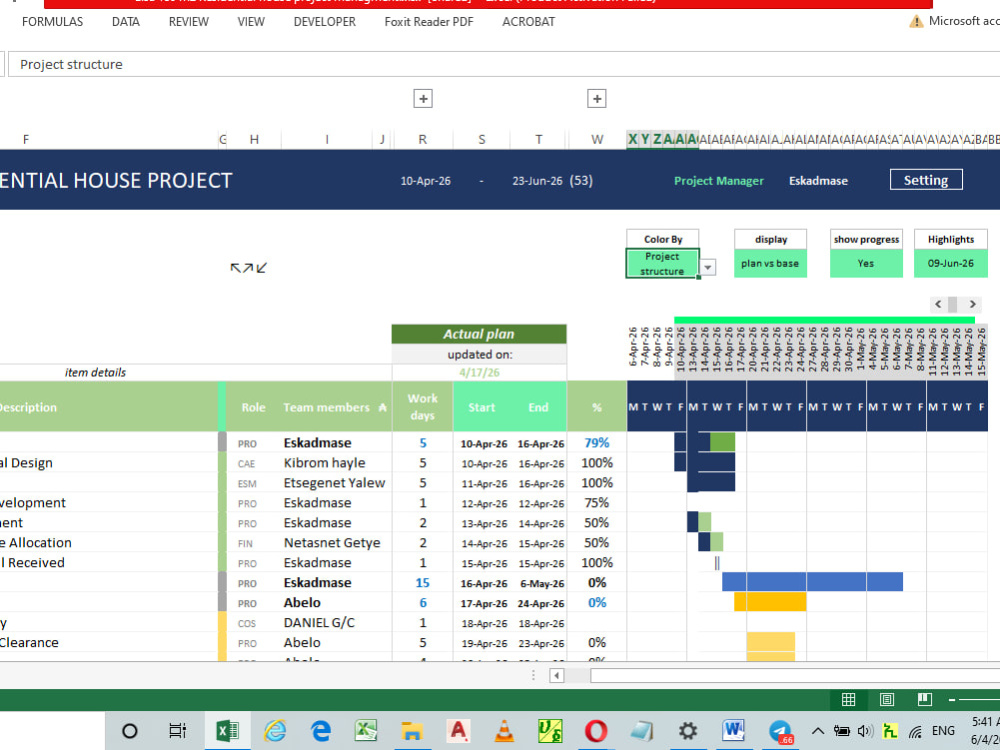
Task: Select the show progress 'Yes' cell
Action: coord(865,263)
